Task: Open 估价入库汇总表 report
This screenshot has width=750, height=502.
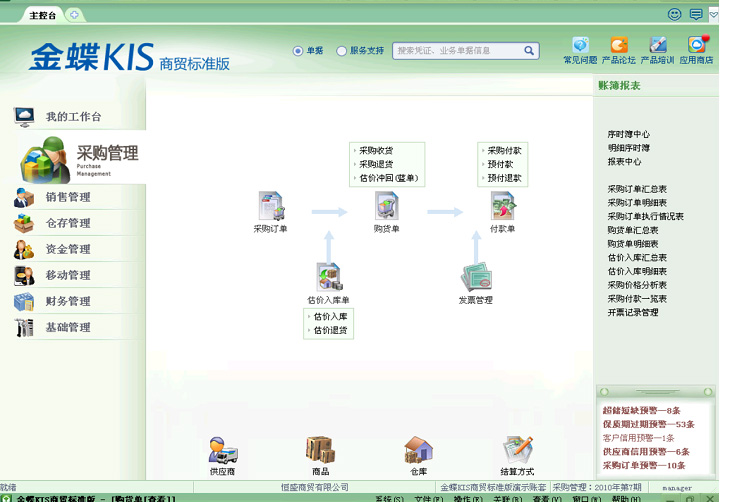Action: click(x=637, y=258)
